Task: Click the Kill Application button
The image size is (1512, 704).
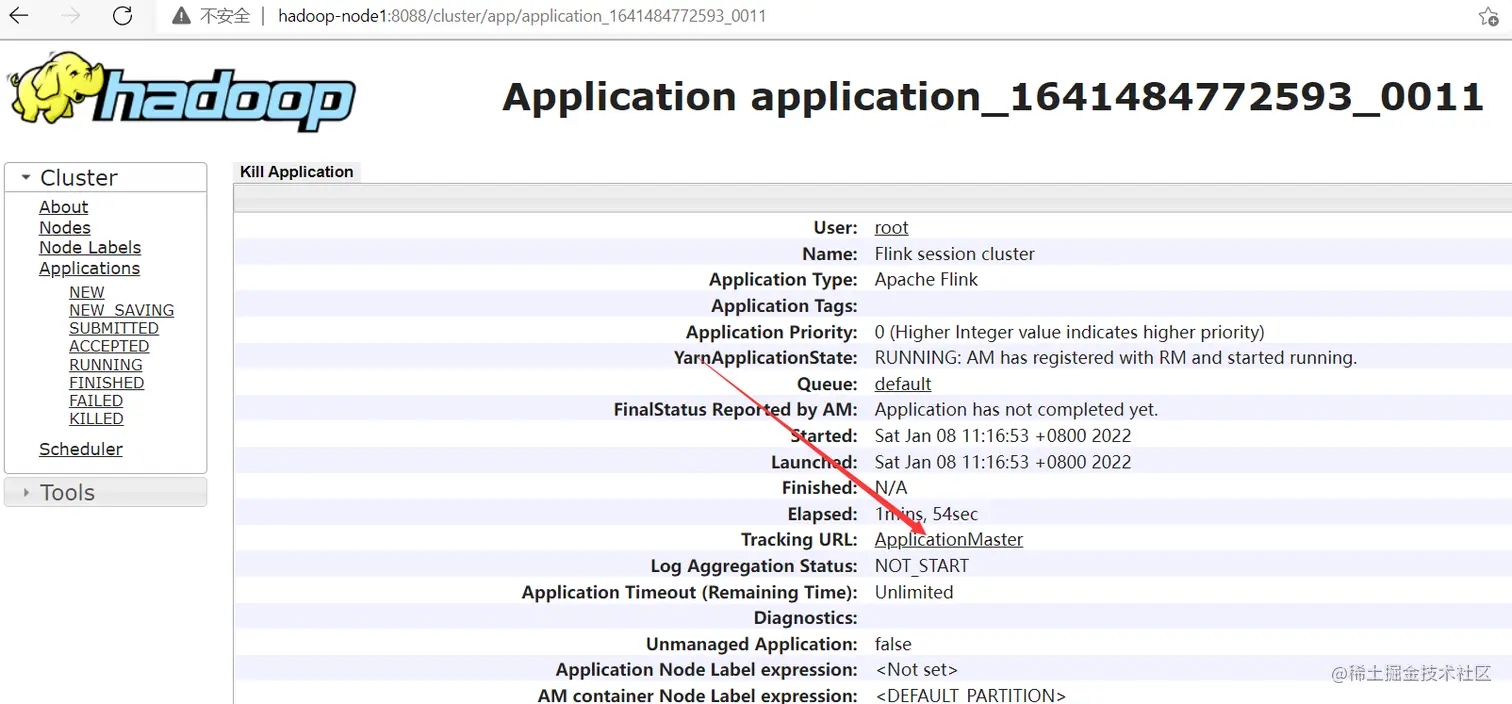Action: point(297,172)
